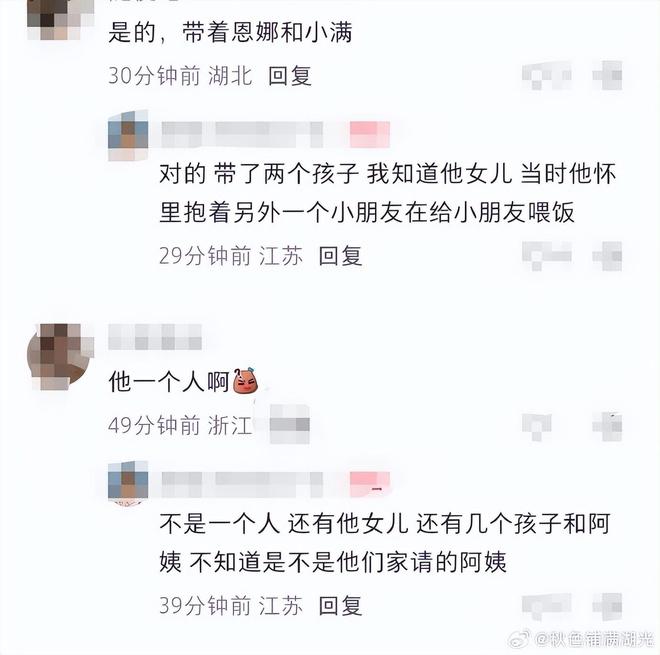This screenshot has height=655, width=660.
Task: Like the 30分钟前 湖北 comment via first icon
Action: (x=547, y=76)
